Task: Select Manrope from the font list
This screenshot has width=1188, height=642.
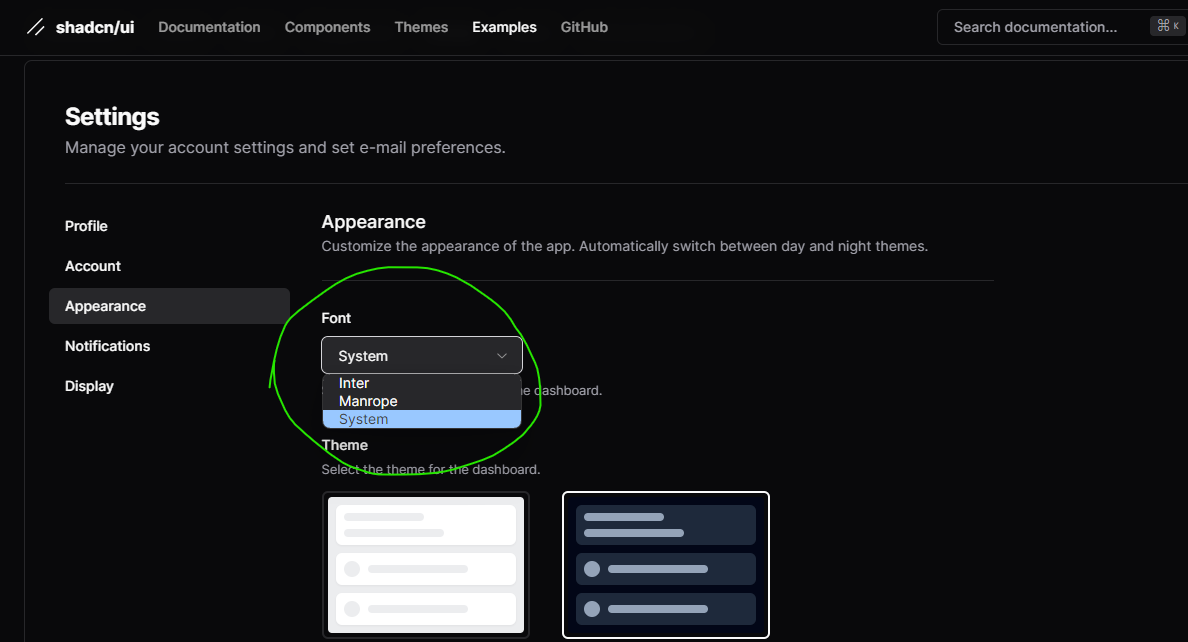Action: (x=368, y=401)
